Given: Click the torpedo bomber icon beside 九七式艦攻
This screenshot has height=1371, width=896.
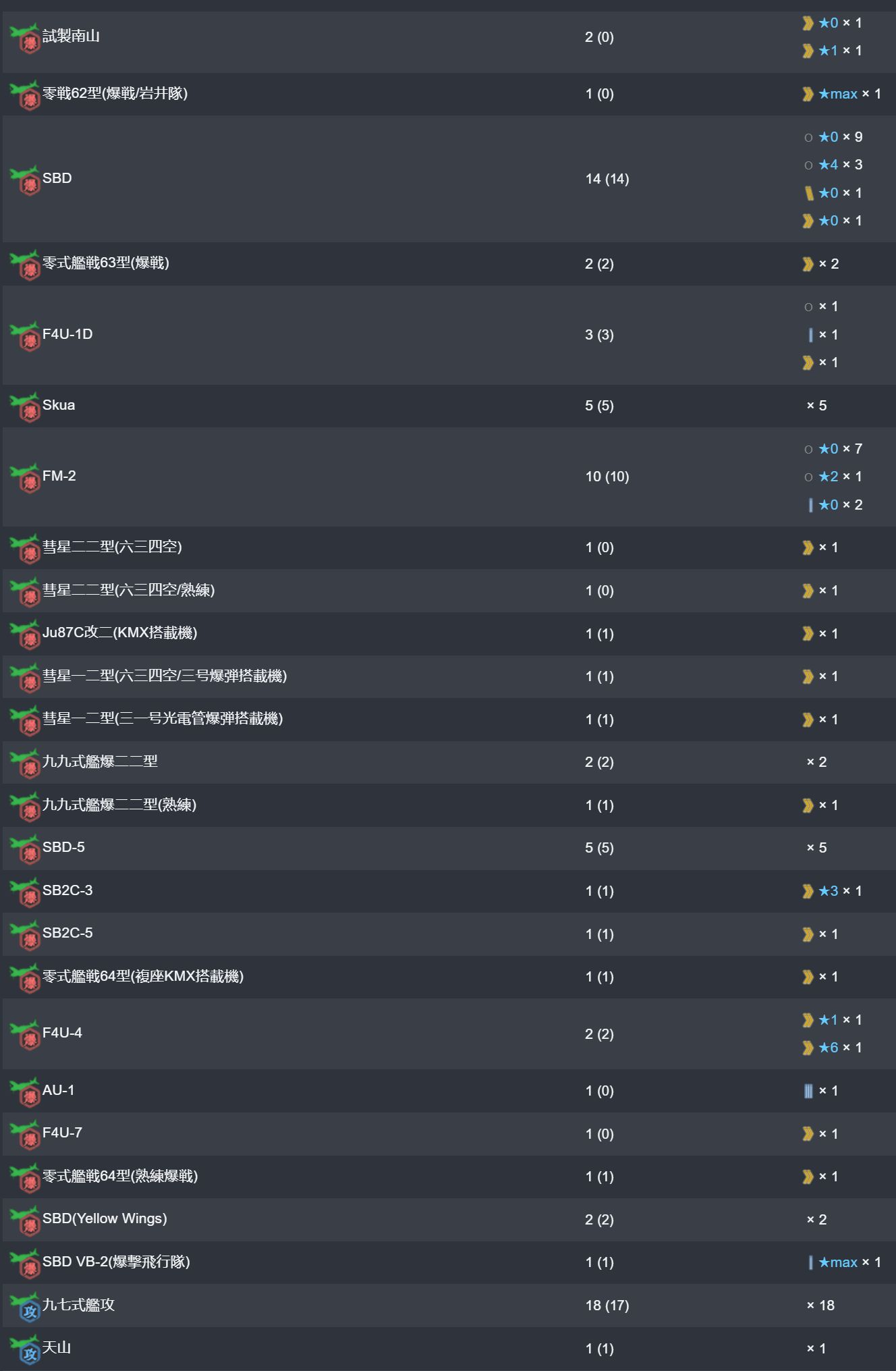Looking at the screenshot, I should tap(26, 1307).
